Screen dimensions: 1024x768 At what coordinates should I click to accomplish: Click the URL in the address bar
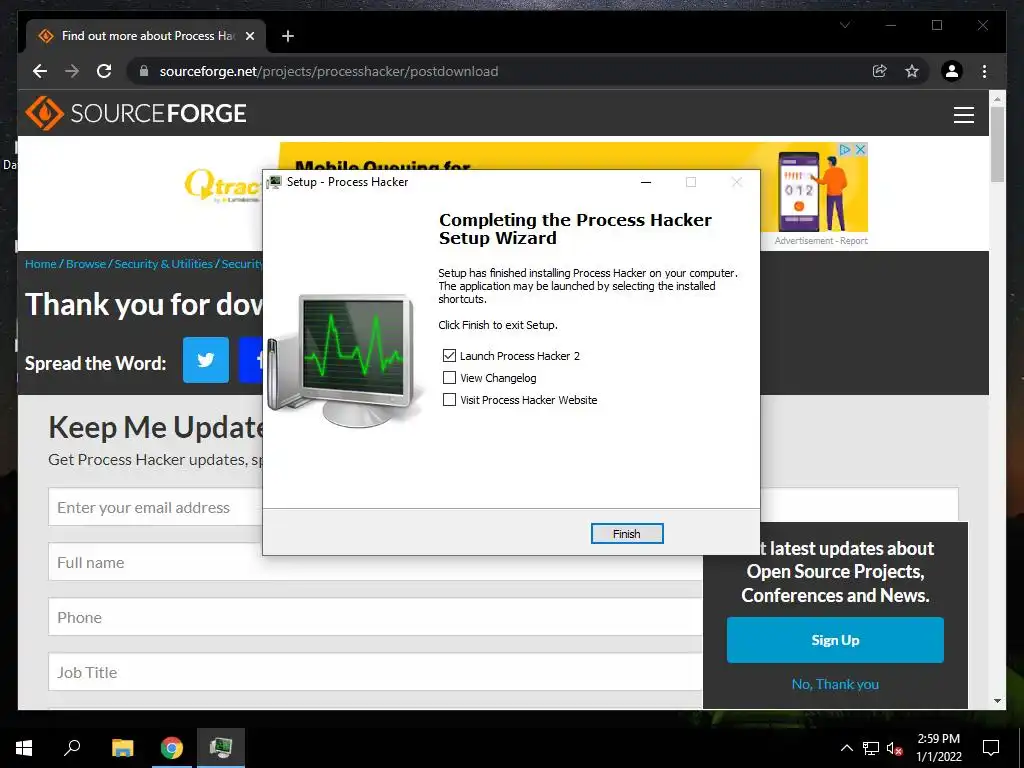click(x=328, y=71)
